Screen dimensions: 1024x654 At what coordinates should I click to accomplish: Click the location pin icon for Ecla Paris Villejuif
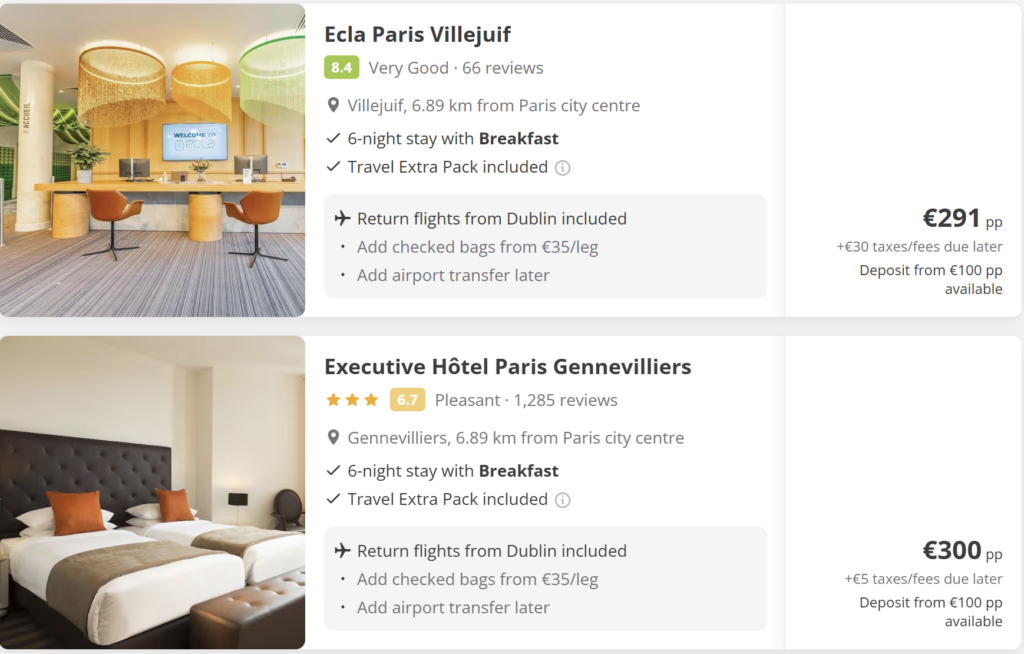331,105
